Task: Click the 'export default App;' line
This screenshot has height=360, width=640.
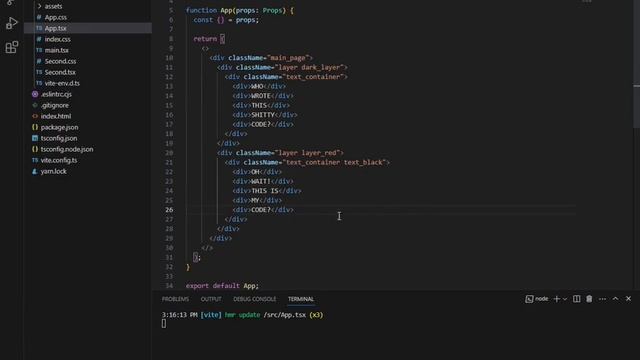Action: 222,286
